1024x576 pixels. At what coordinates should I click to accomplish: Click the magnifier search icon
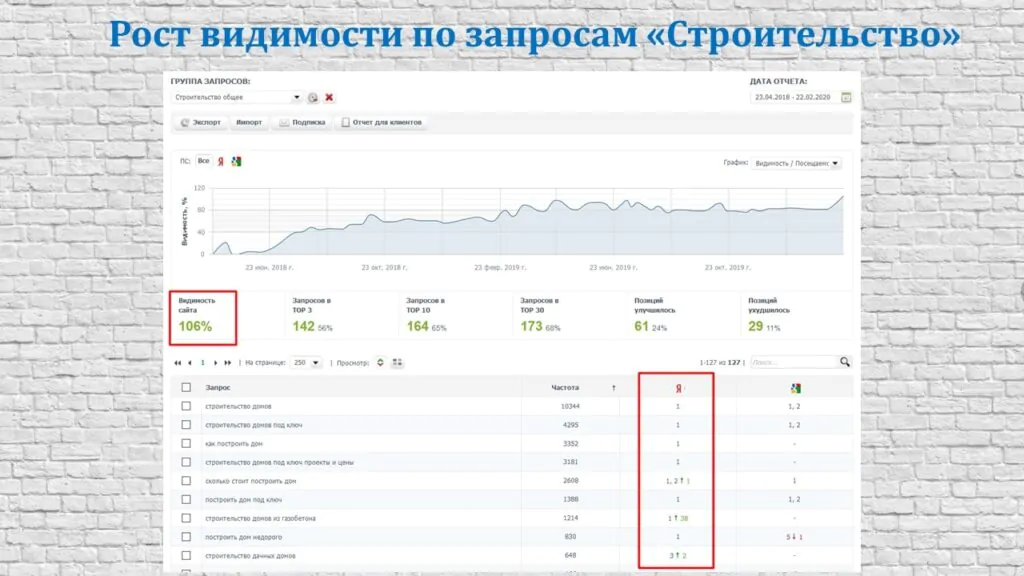click(845, 362)
